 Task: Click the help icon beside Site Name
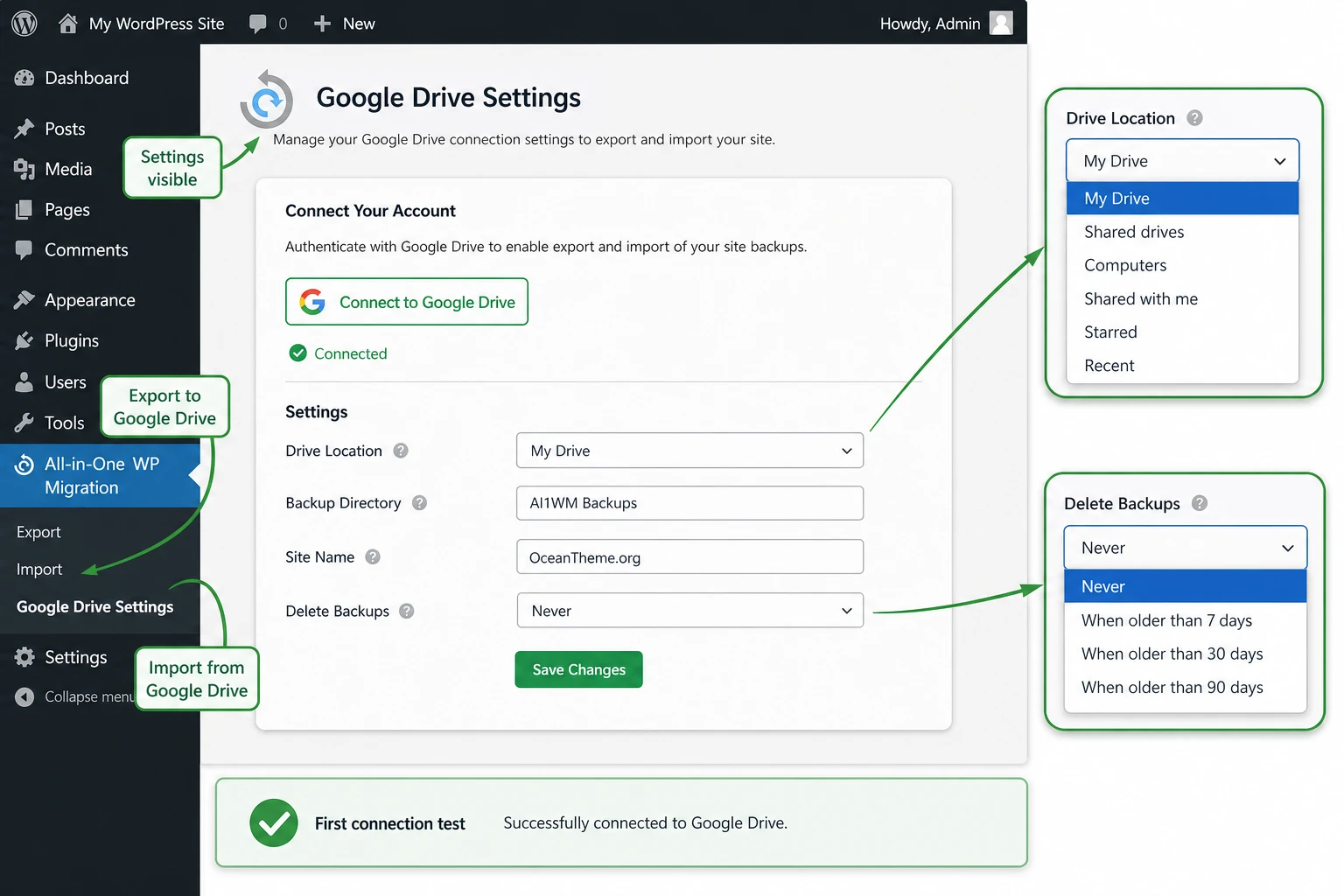pos(373,556)
